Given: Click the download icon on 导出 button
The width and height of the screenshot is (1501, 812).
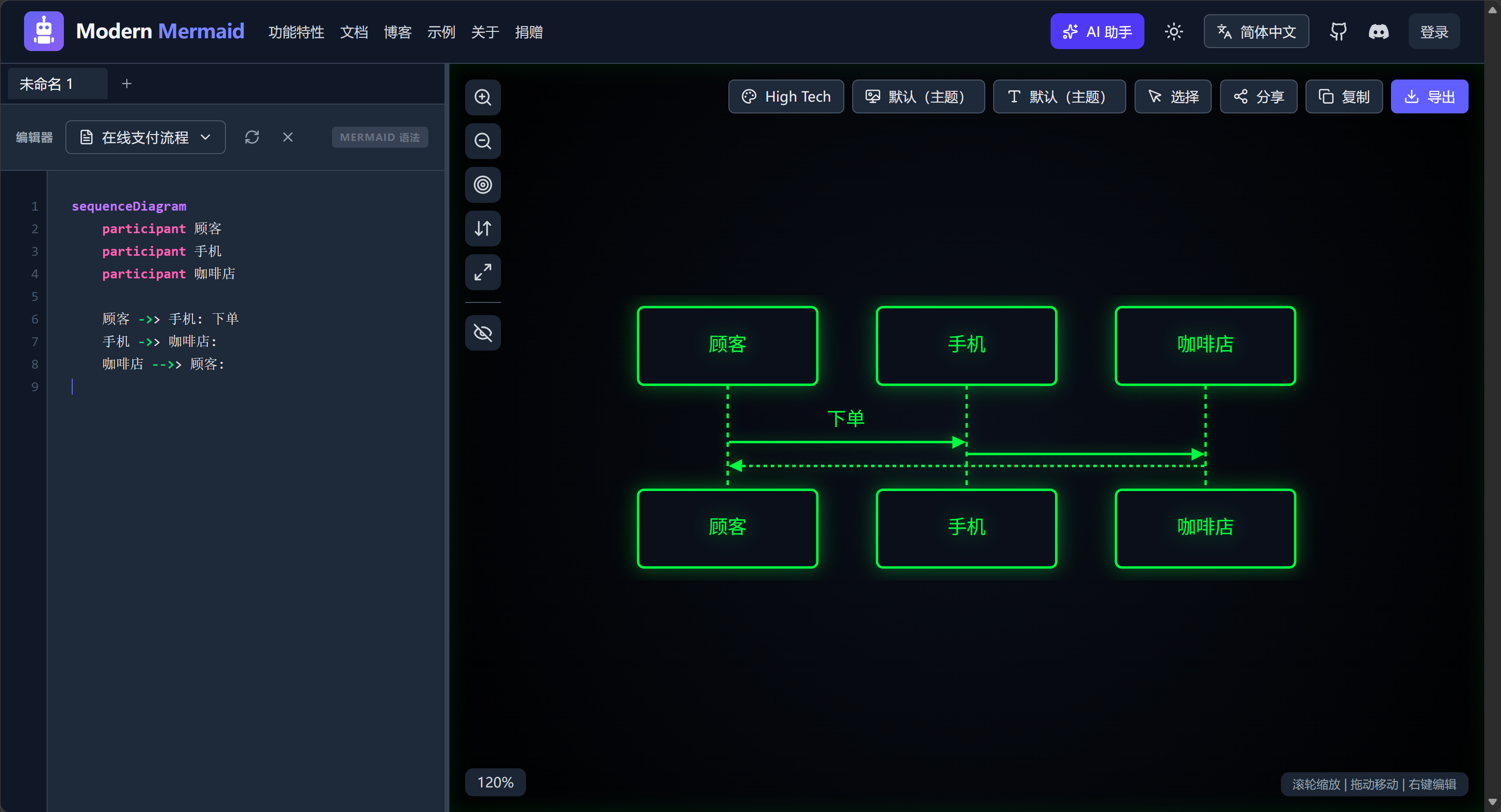Looking at the screenshot, I should pos(1411,97).
